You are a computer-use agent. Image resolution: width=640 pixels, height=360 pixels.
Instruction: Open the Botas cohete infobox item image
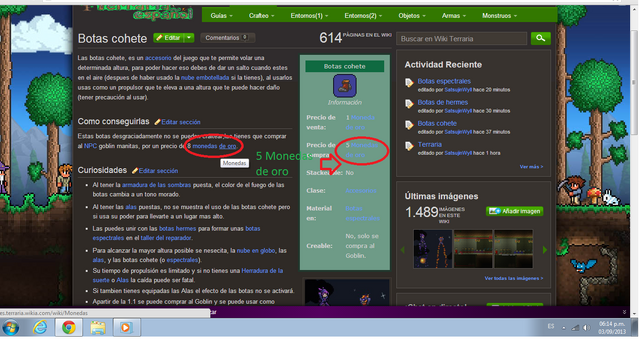[x=344, y=86]
